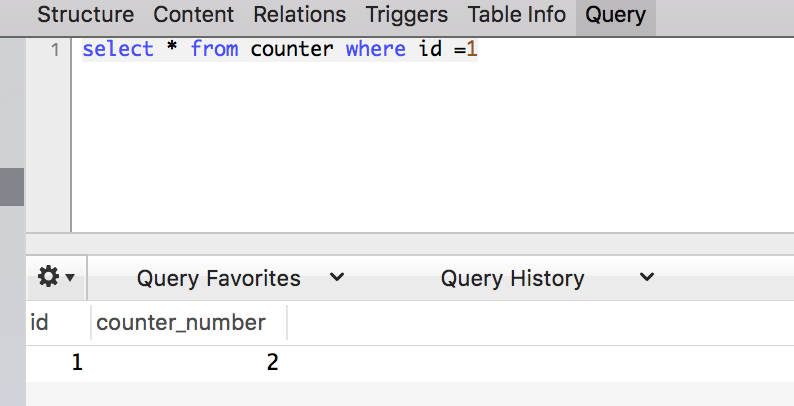This screenshot has height=406, width=794.
Task: Switch to the Structure tab
Action: 85,15
